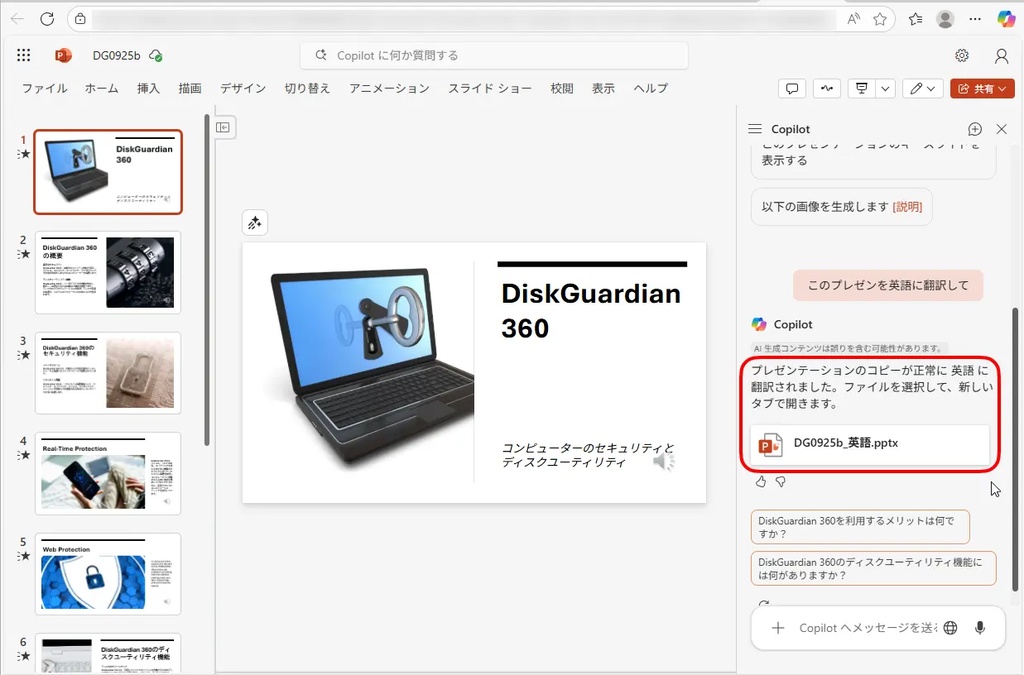1024x675 pixels.
Task: Open the catch-up activity icon
Action: 827,88
